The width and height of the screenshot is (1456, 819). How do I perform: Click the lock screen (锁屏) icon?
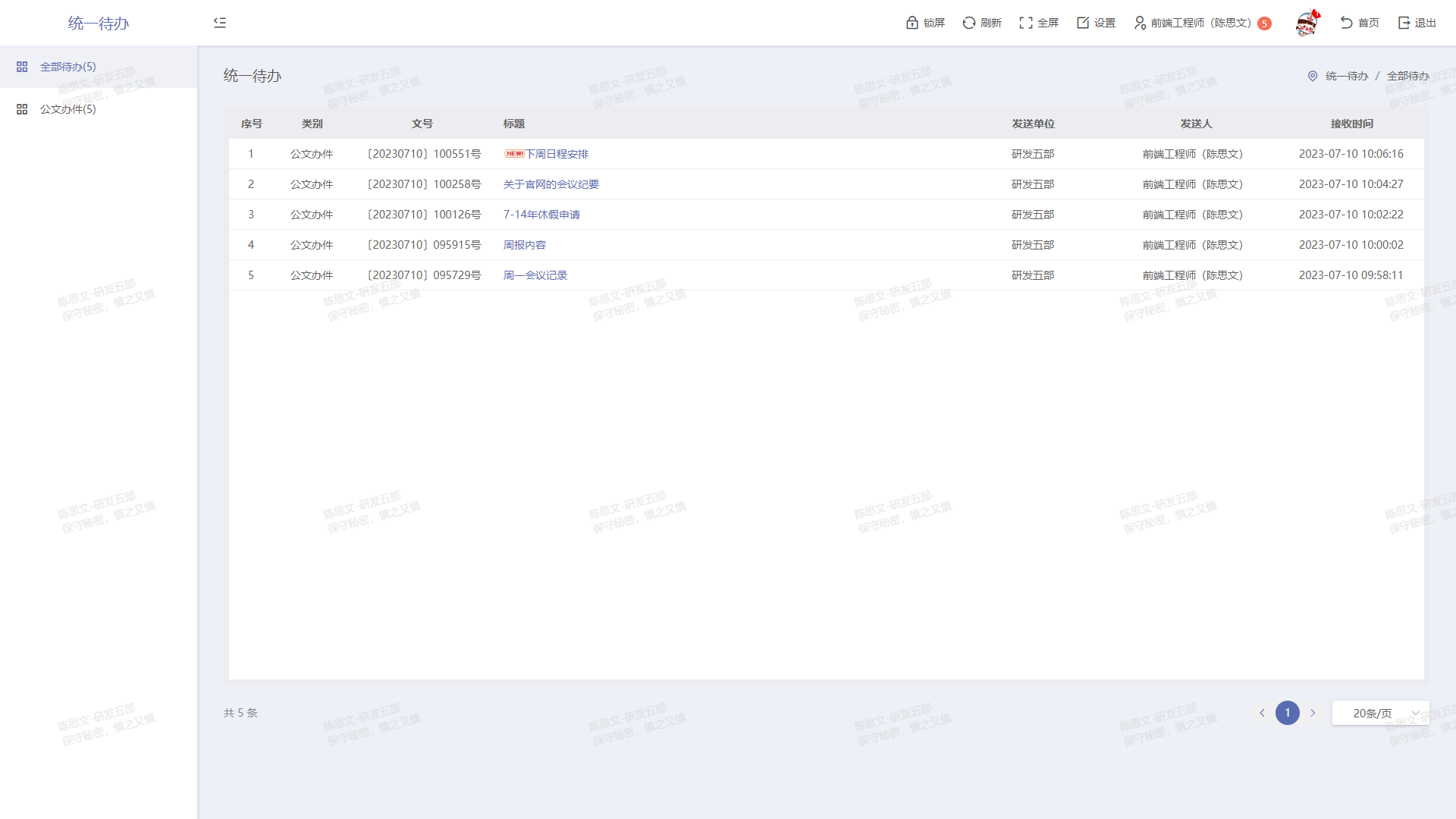[x=912, y=23]
